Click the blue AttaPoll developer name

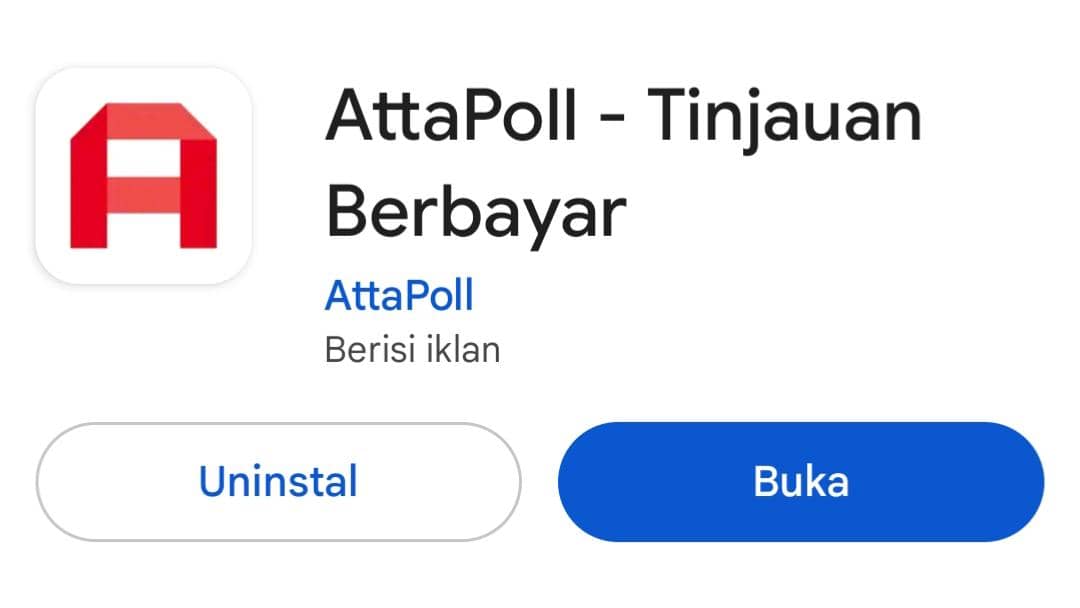pyautogui.click(x=399, y=293)
